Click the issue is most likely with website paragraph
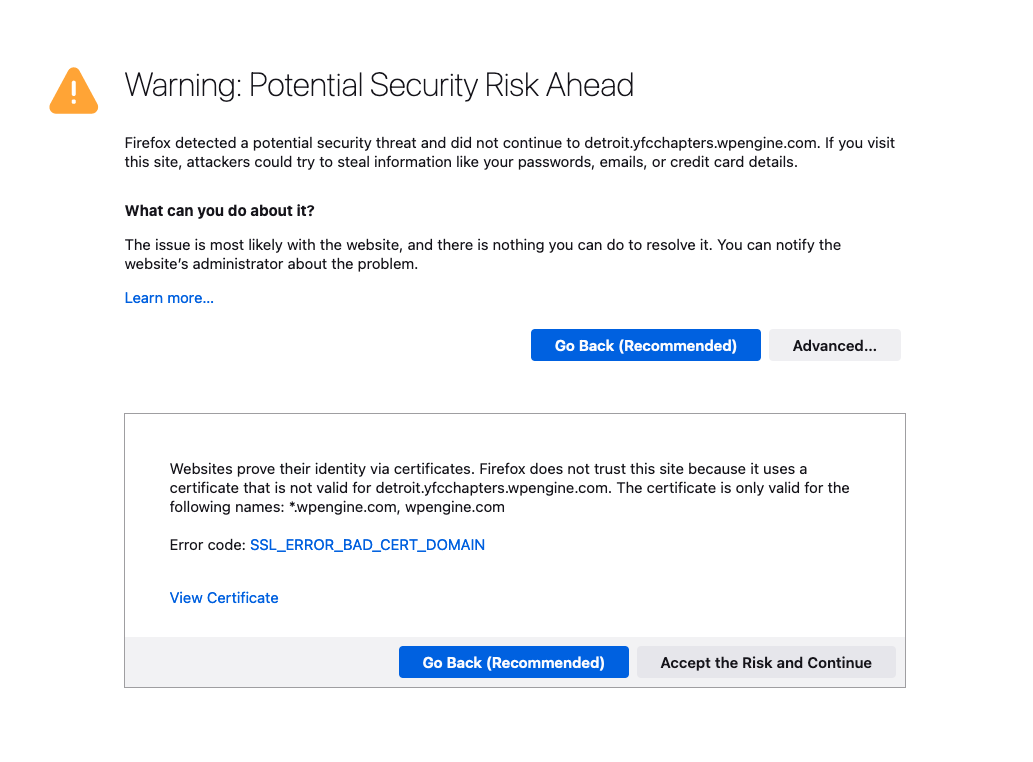1033x762 pixels. point(483,254)
